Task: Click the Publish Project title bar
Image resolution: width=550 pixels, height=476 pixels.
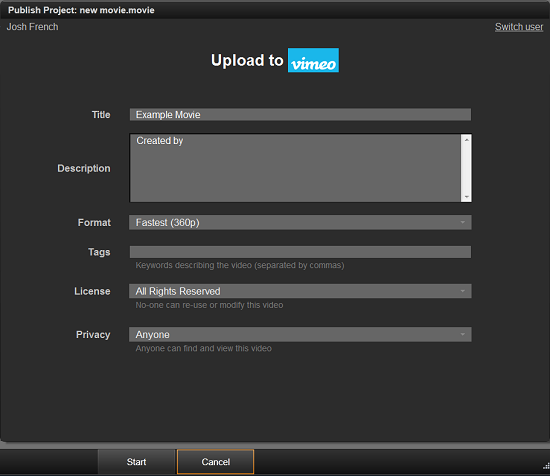Action: click(275, 10)
